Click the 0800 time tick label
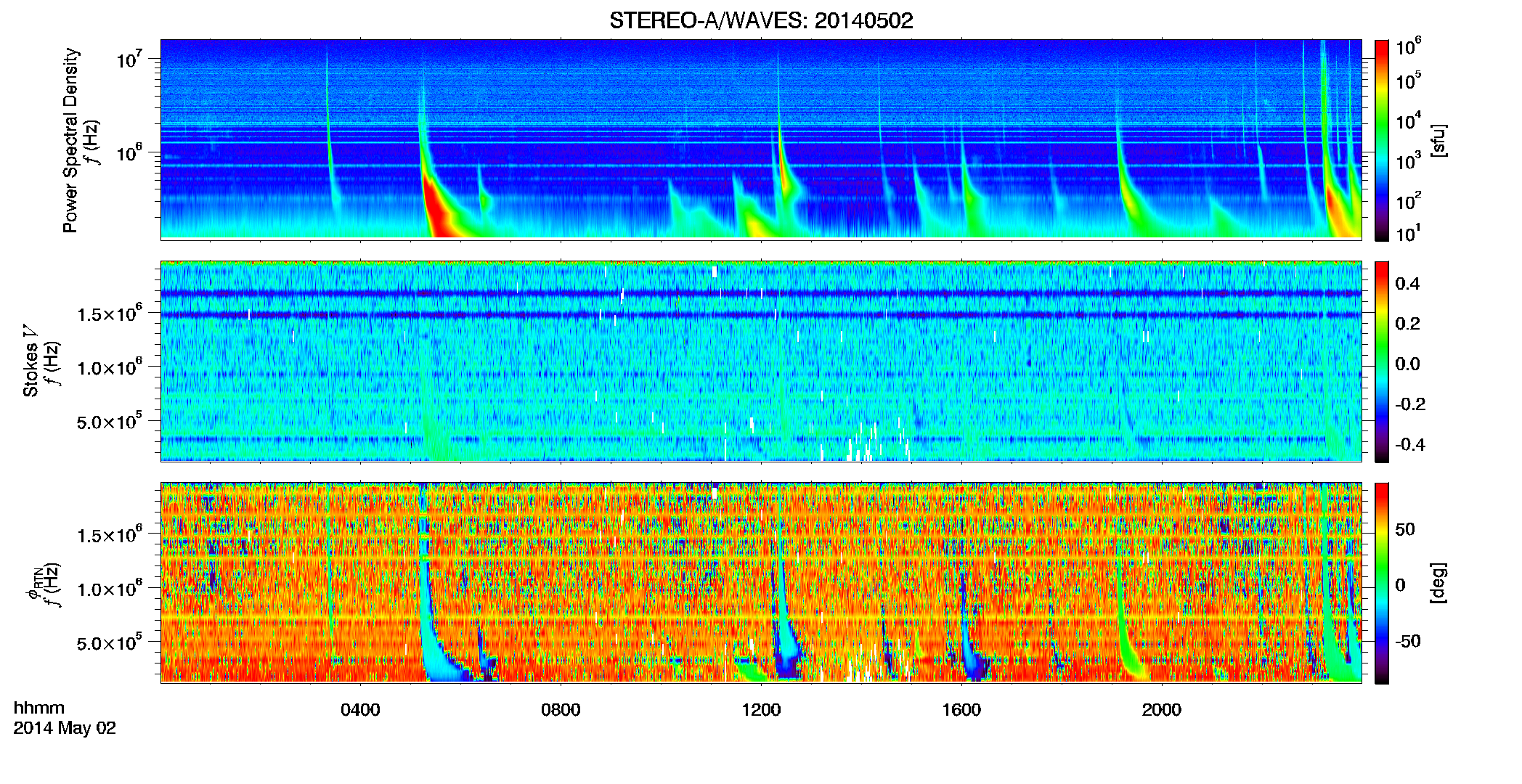 pyautogui.click(x=561, y=710)
